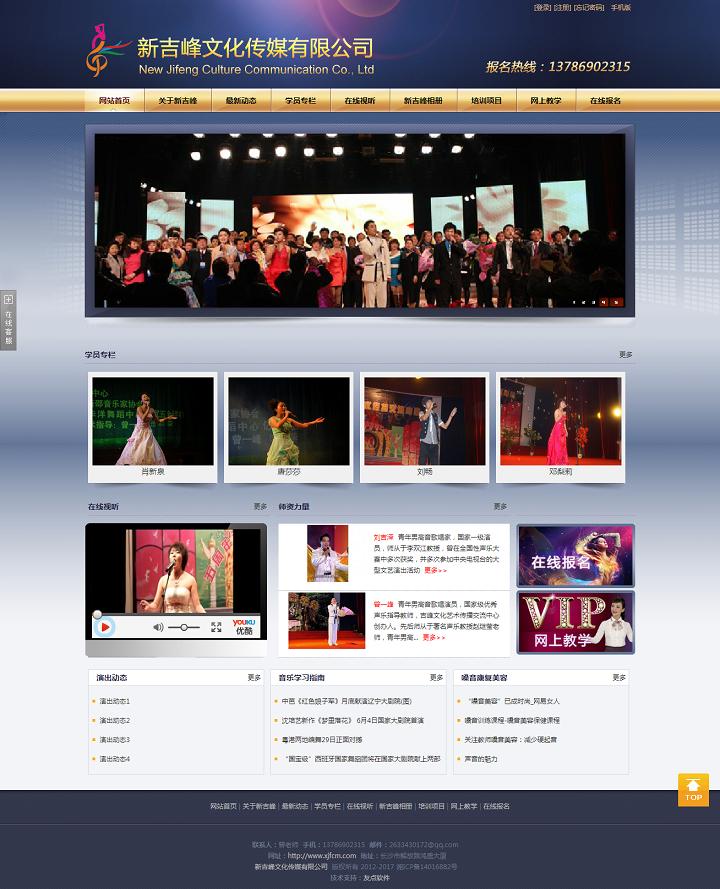Enter fullscreen mode on the video player
This screenshot has width=720, height=889.
pyautogui.click(x=216, y=627)
